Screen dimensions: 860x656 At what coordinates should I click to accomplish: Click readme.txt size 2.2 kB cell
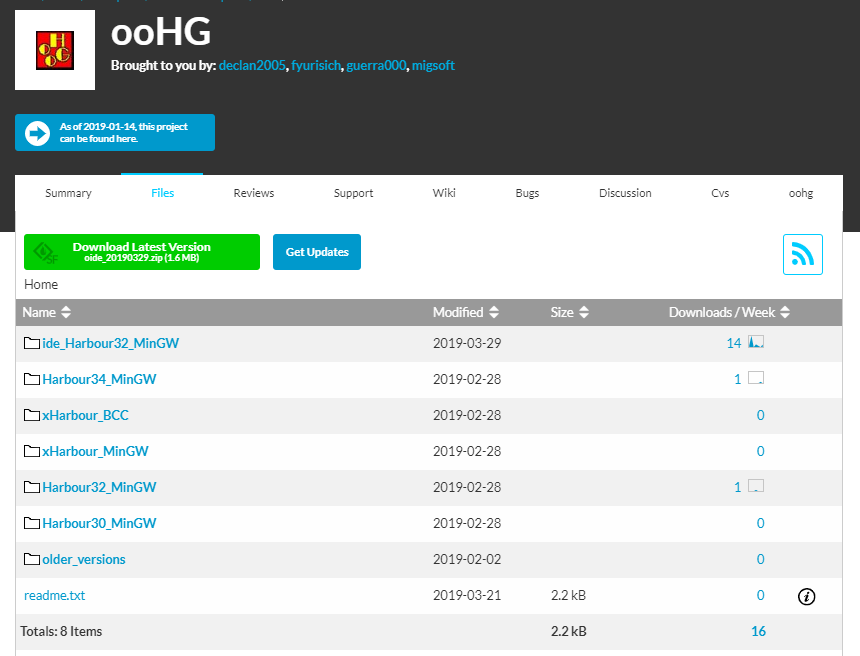click(x=568, y=595)
